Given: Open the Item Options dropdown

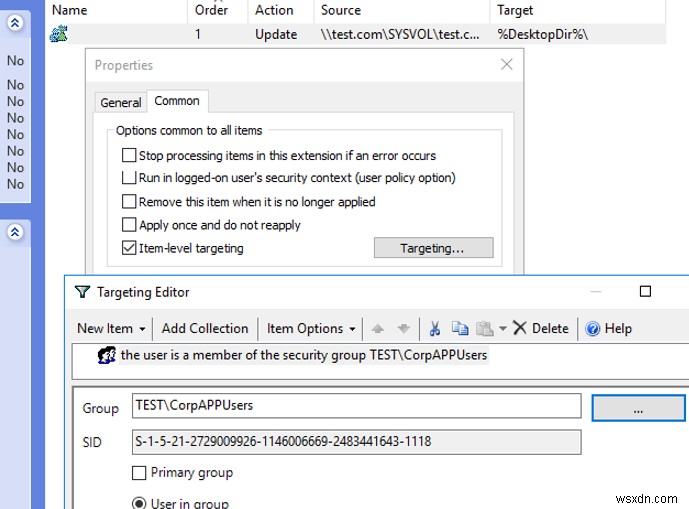Looking at the screenshot, I should click(311, 328).
